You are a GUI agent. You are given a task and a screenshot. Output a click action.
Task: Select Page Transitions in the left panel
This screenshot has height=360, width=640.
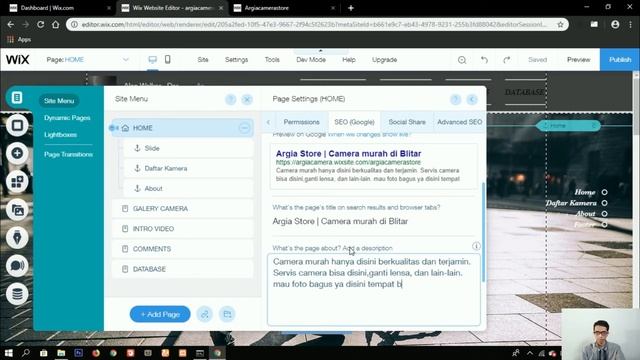(x=69, y=154)
